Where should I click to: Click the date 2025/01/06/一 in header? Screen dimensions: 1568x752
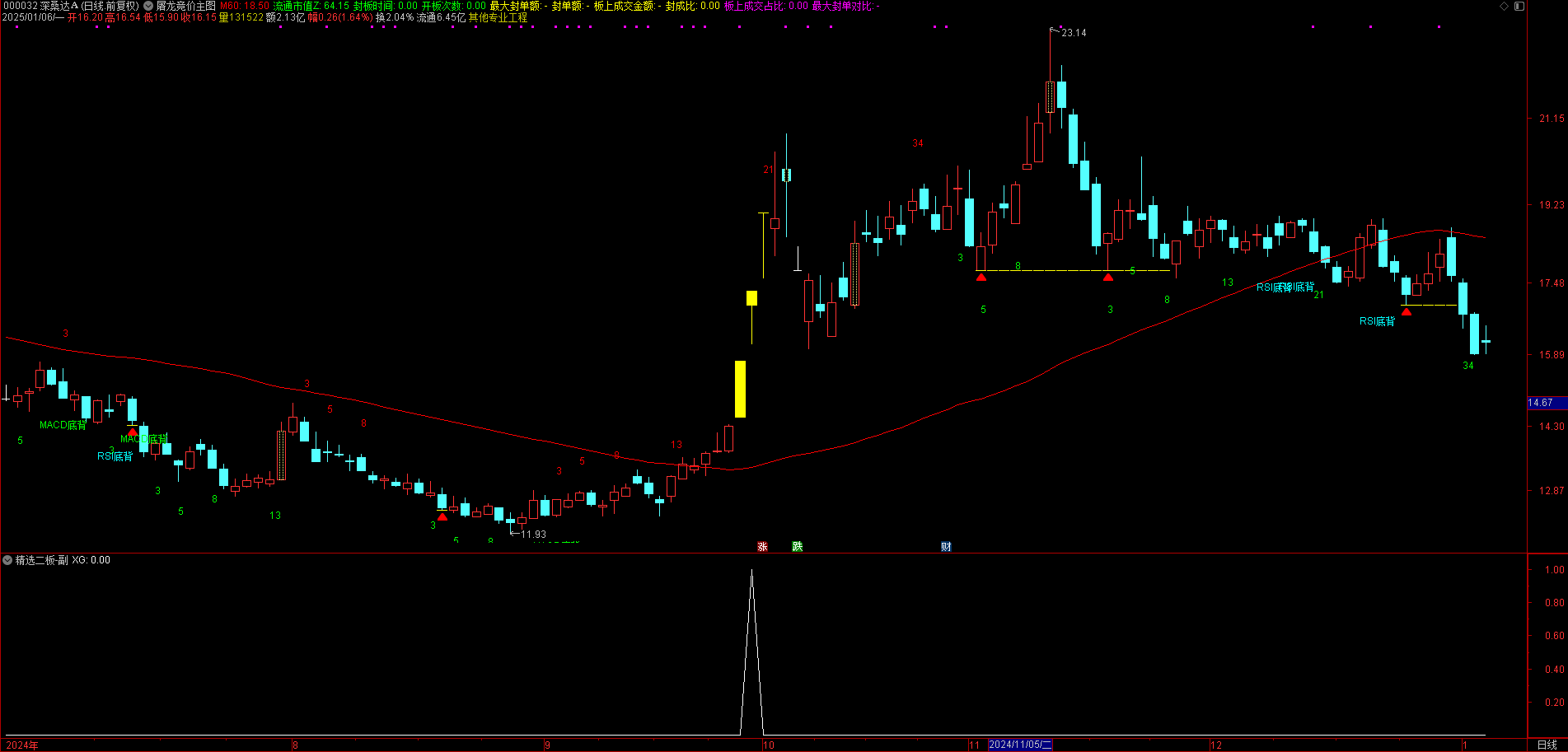point(33,17)
